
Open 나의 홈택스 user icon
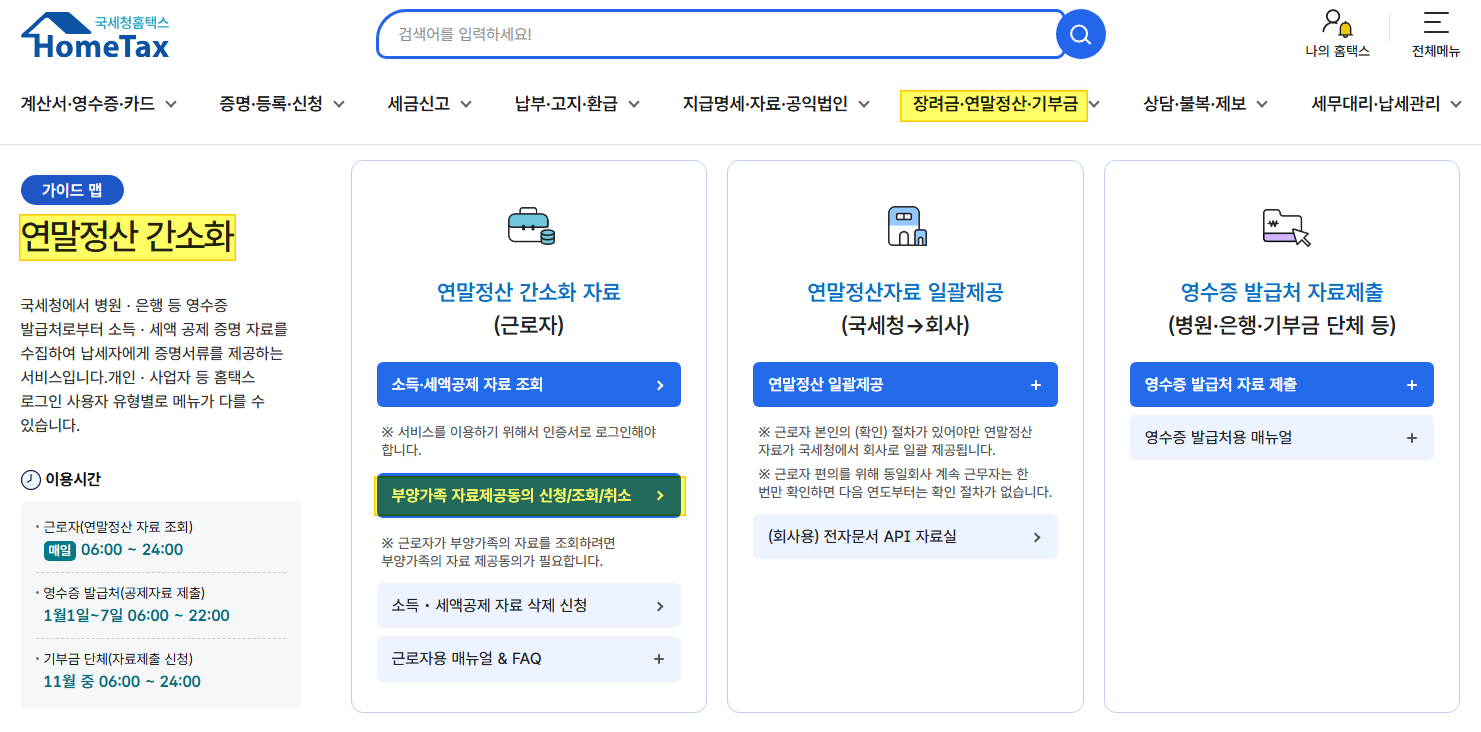point(1337,23)
